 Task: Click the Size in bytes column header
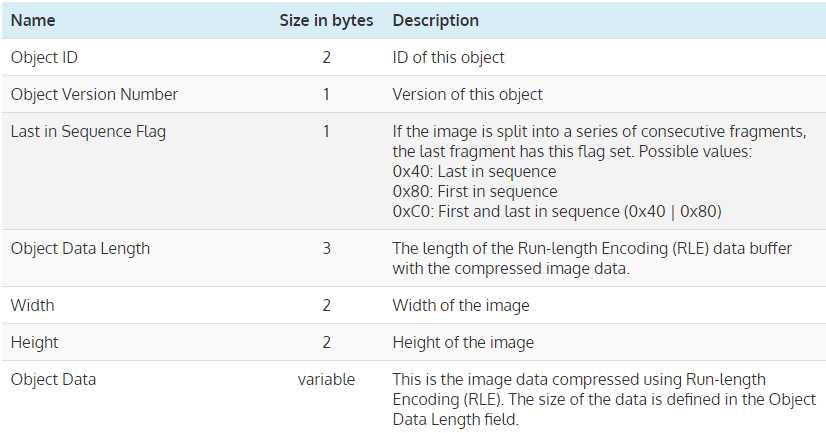pyautogui.click(x=326, y=20)
